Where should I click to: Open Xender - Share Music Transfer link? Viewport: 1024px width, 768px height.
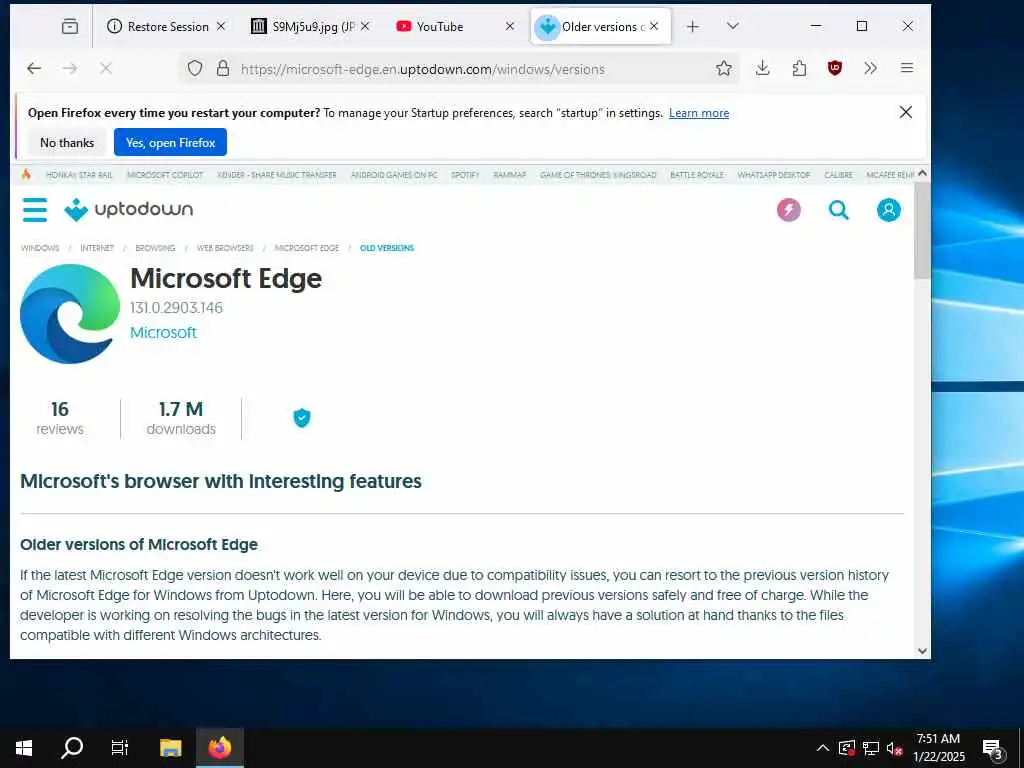277,175
